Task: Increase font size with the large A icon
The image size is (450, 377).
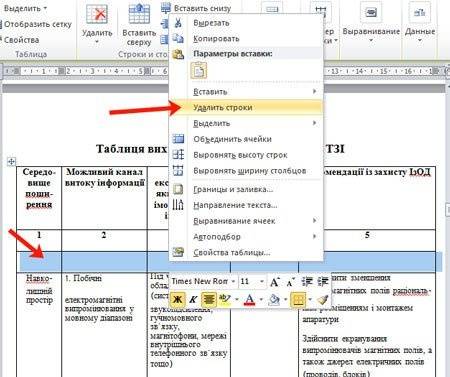Action: pos(274,282)
